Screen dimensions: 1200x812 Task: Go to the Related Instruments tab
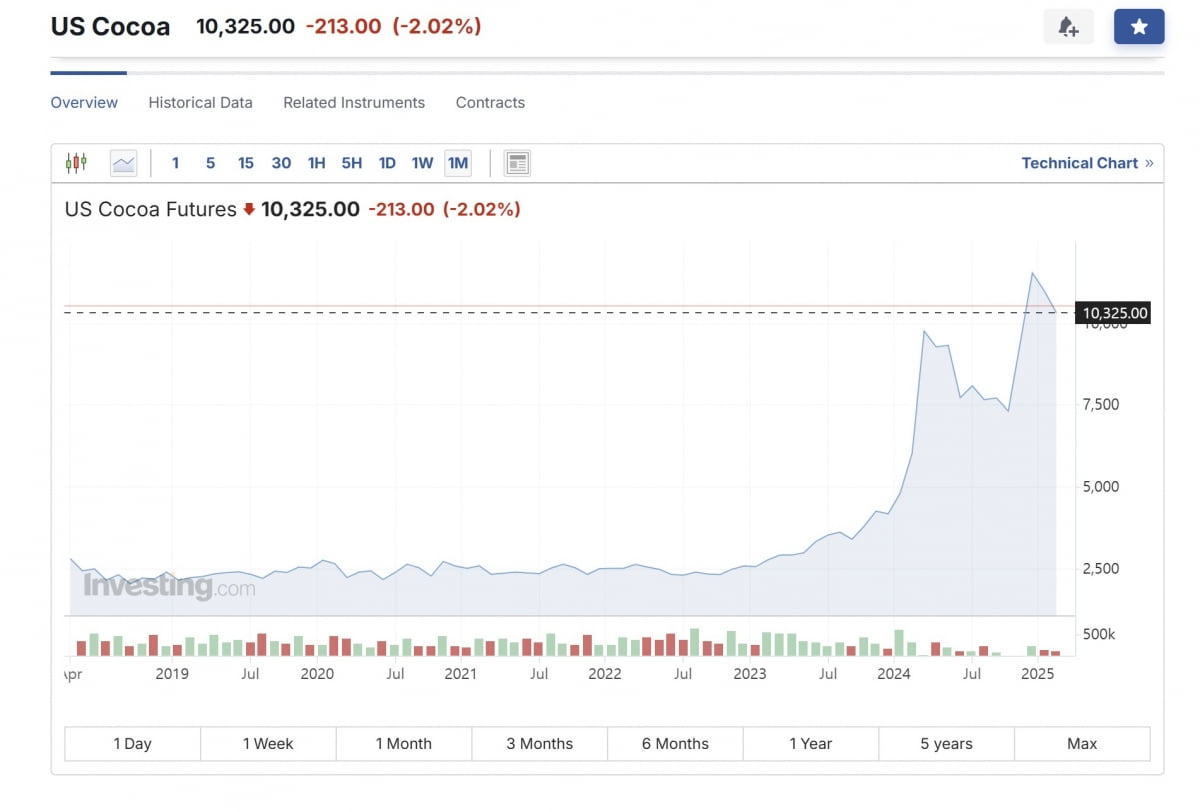point(354,102)
